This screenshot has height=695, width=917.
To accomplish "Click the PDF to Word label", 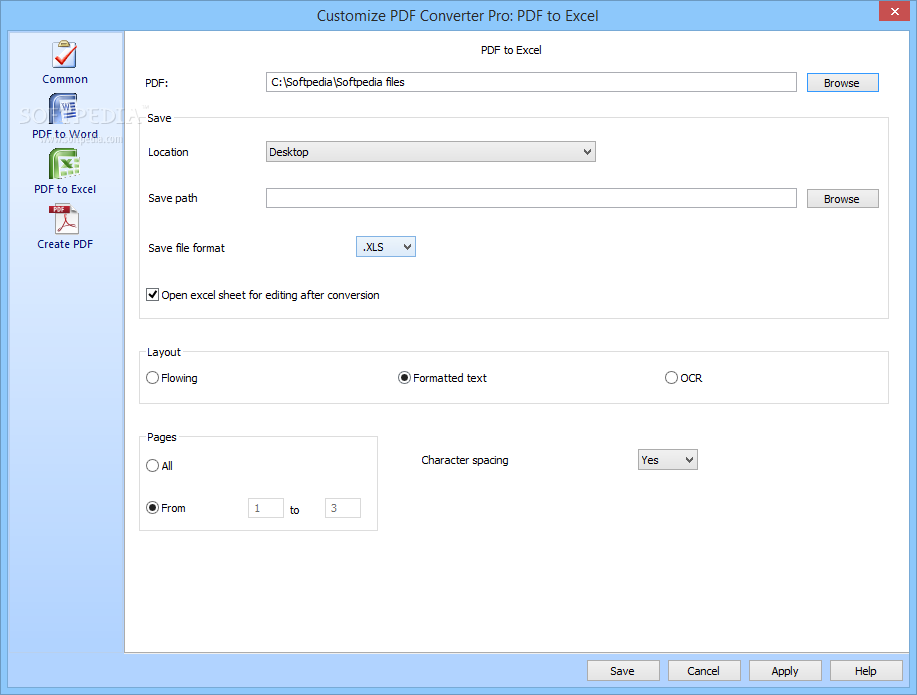I will coord(65,134).
